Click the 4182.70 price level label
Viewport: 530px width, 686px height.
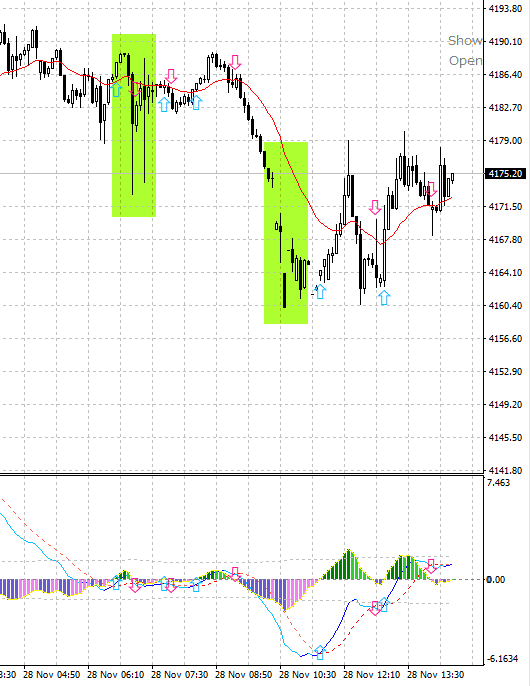tap(505, 108)
